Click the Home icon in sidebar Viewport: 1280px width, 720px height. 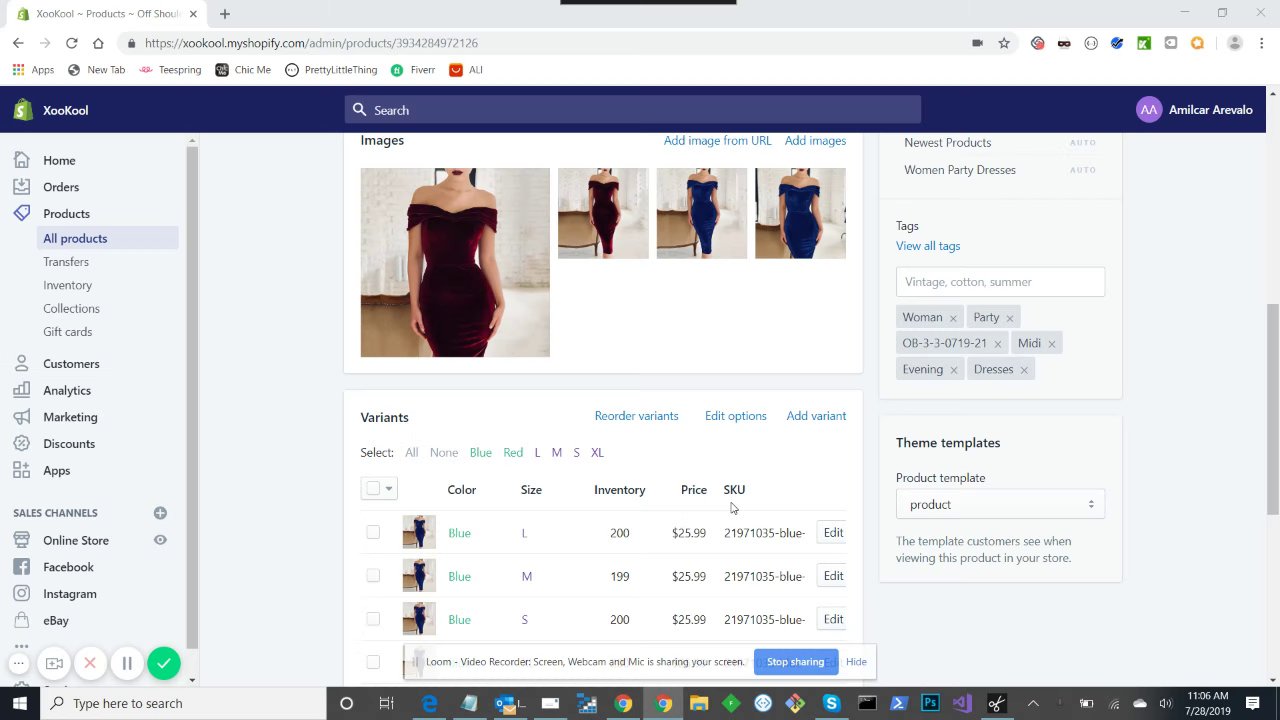click(x=22, y=160)
